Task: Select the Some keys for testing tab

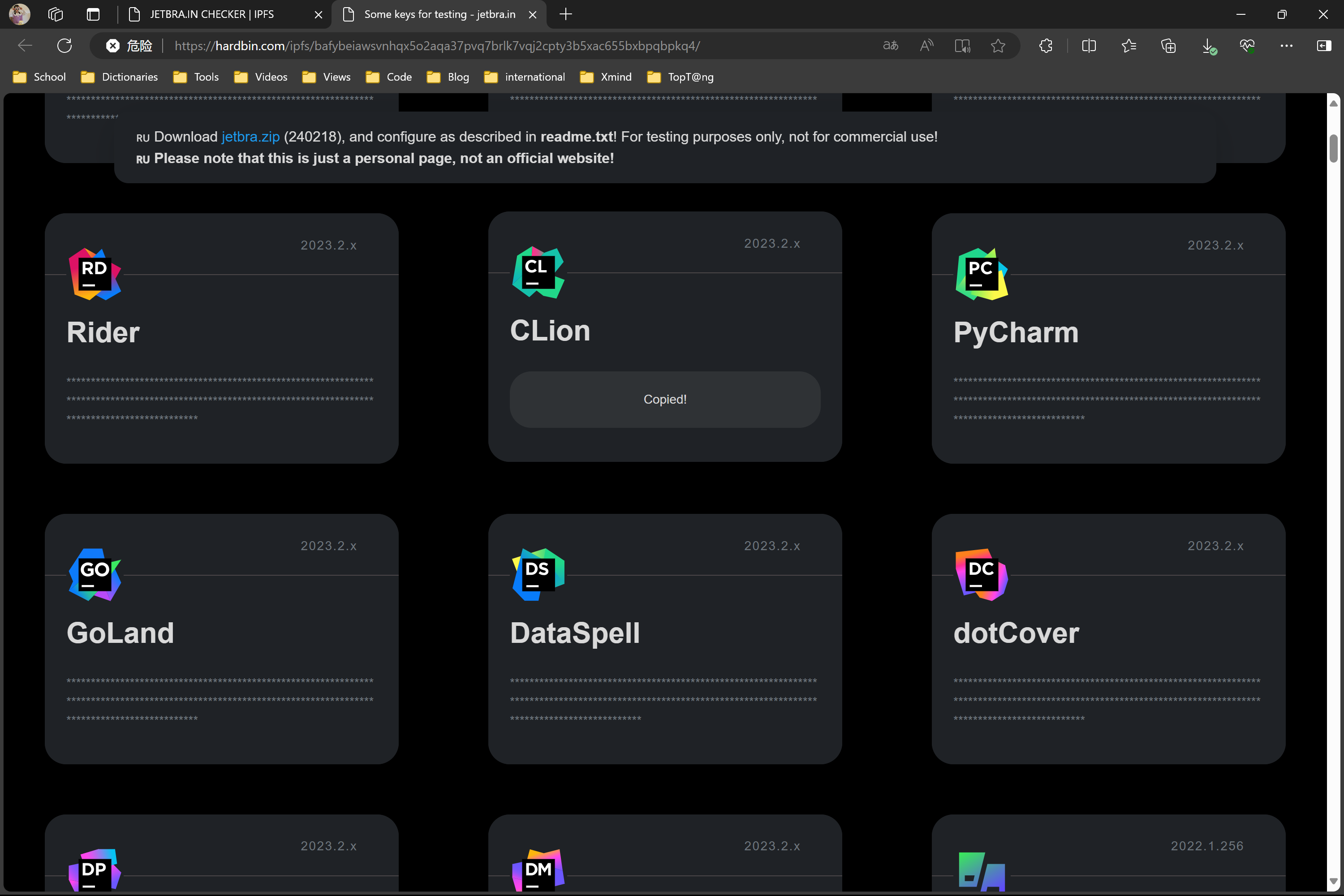Action: pos(439,14)
